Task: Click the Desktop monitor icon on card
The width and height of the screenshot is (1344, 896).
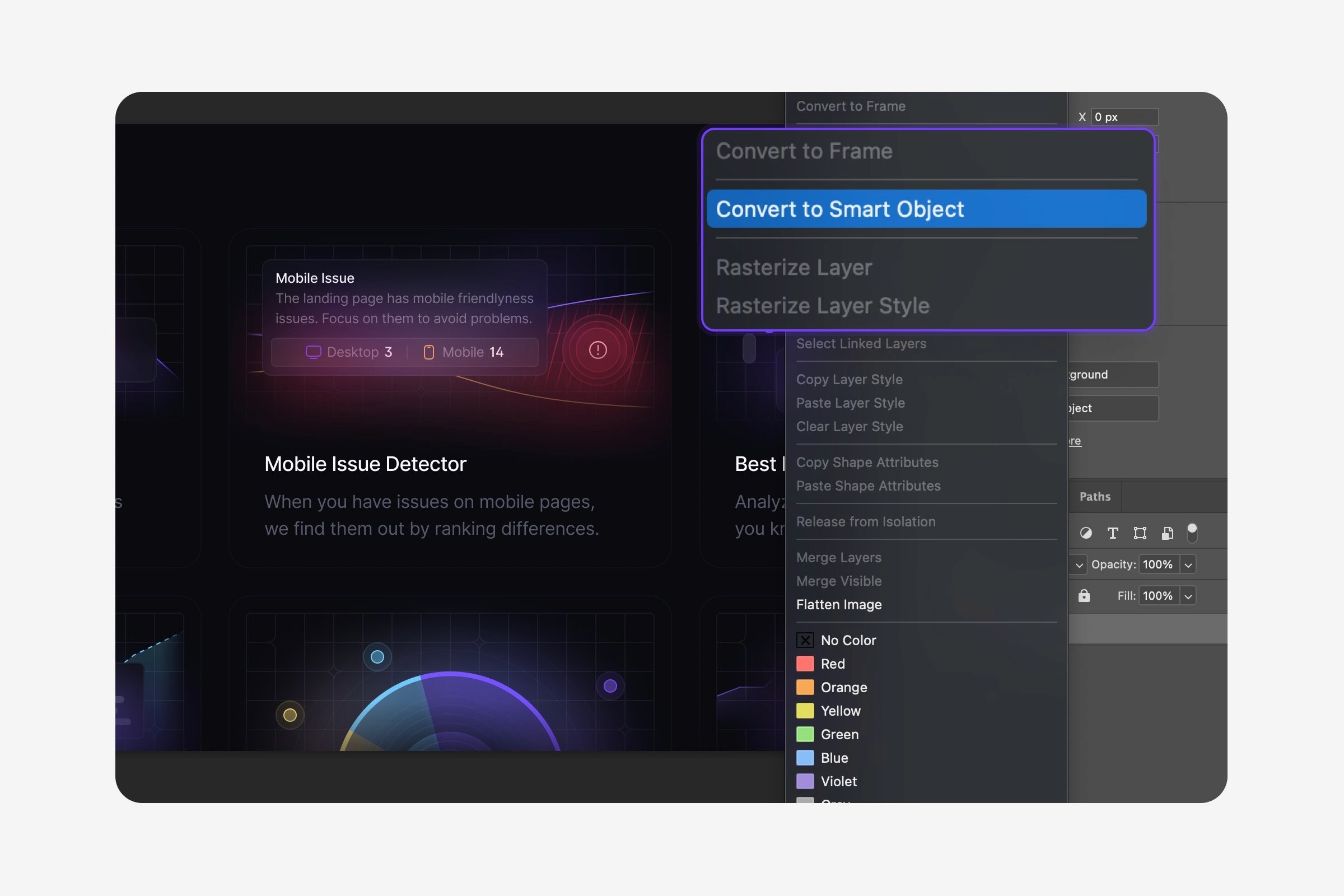Action: 313,352
